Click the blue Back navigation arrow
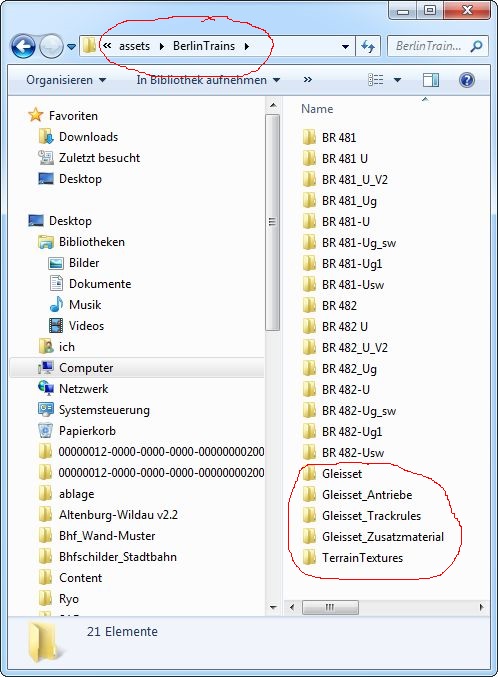 click(x=23, y=46)
